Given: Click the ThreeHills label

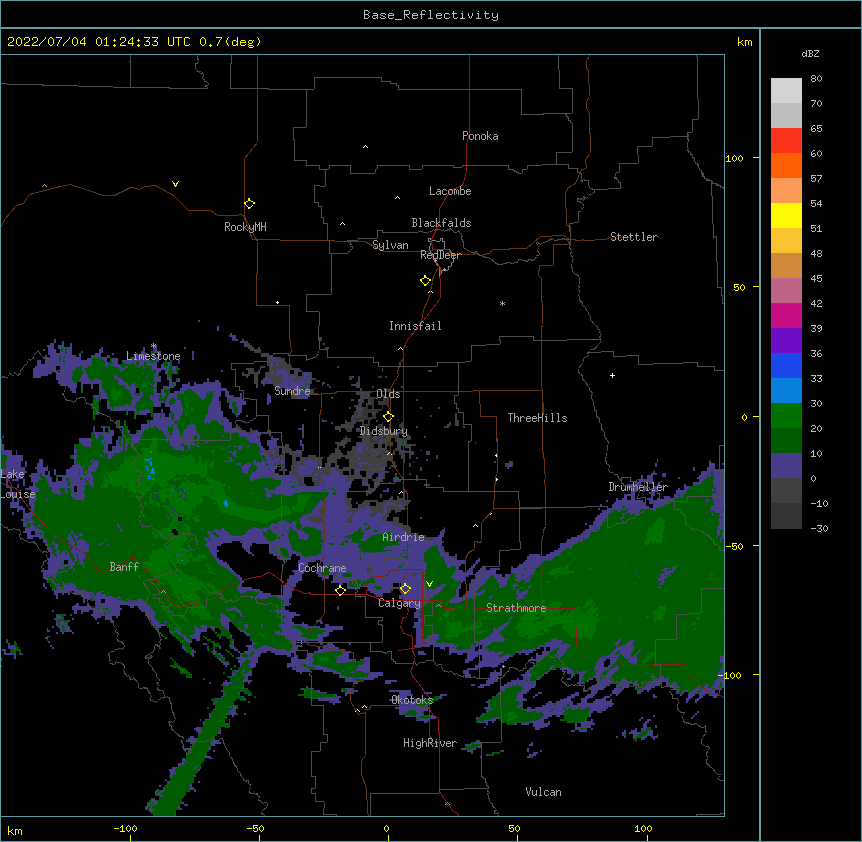Looking at the screenshot, I should [x=537, y=418].
